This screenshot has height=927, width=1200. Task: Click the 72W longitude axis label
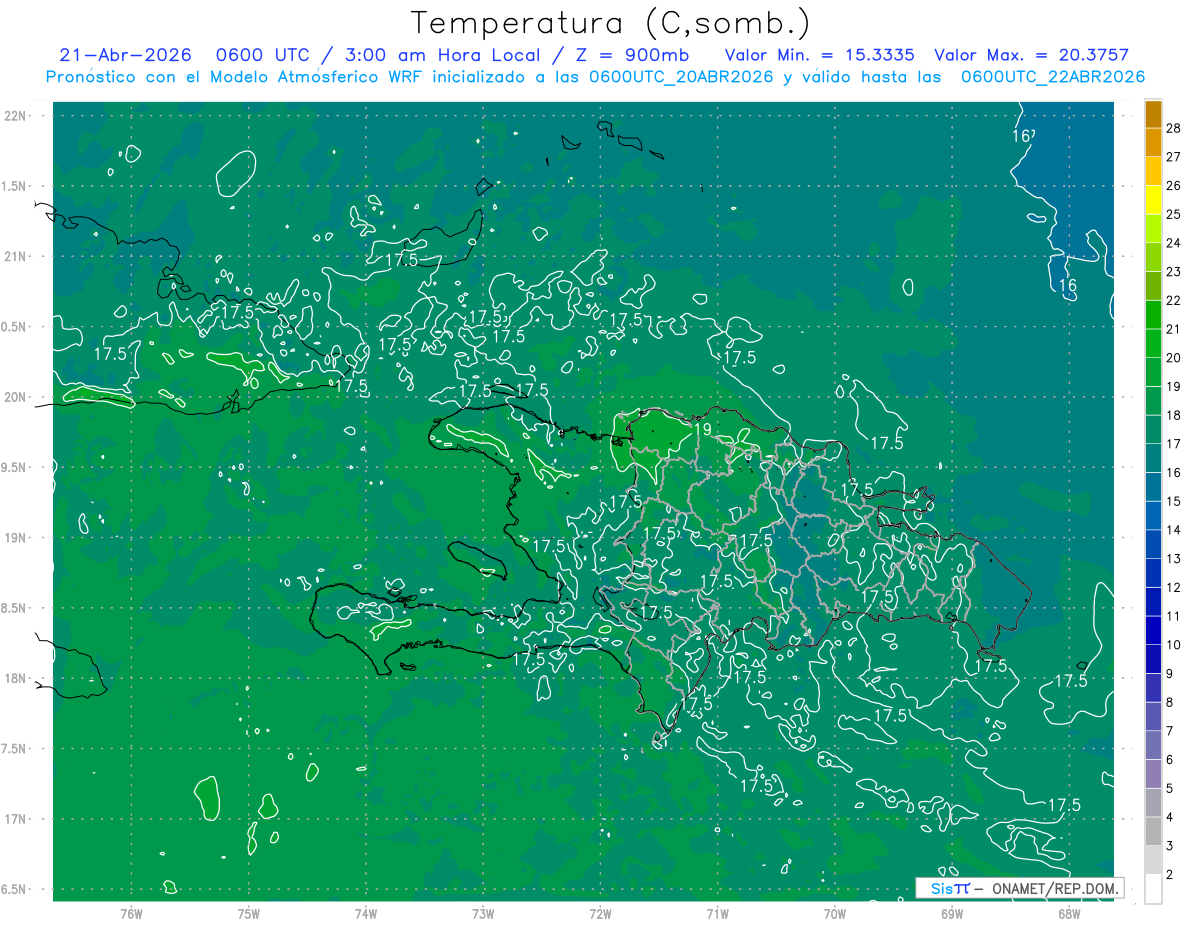[x=600, y=913]
